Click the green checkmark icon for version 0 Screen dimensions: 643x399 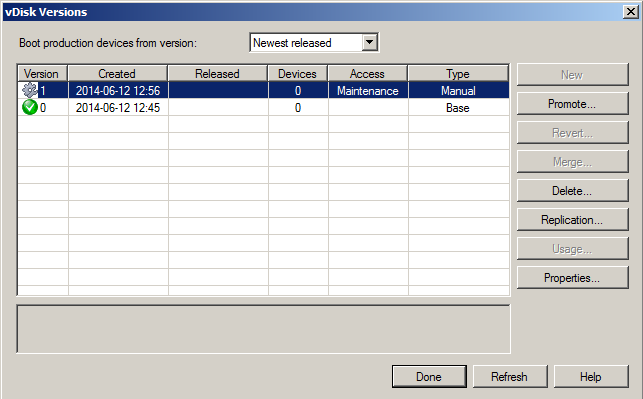(x=30, y=107)
